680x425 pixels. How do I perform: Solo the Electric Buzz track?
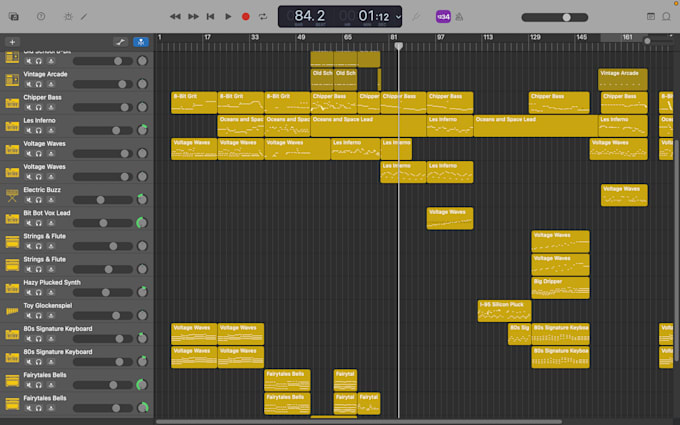(39, 200)
